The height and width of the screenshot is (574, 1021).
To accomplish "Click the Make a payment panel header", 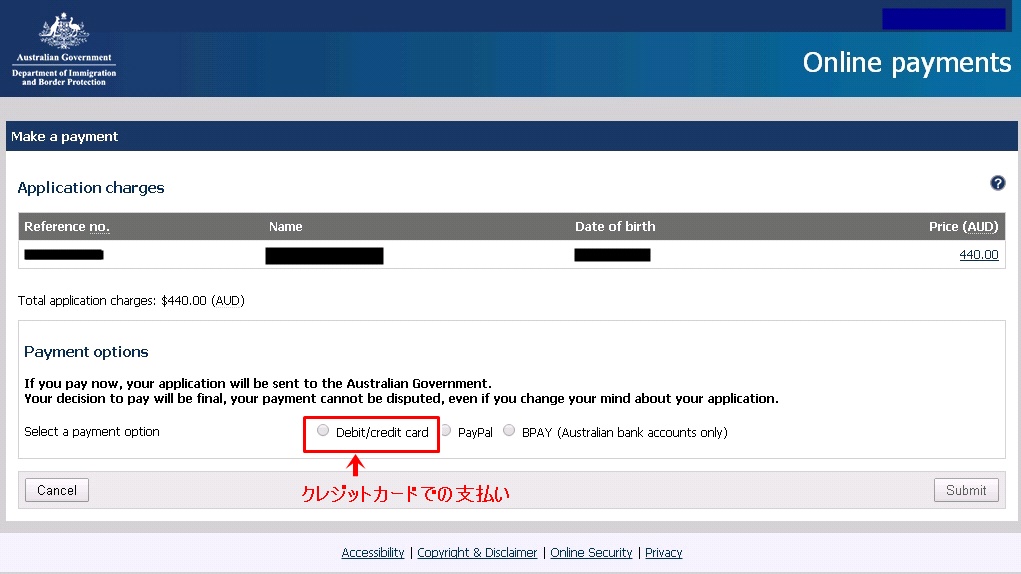I will [x=65, y=137].
